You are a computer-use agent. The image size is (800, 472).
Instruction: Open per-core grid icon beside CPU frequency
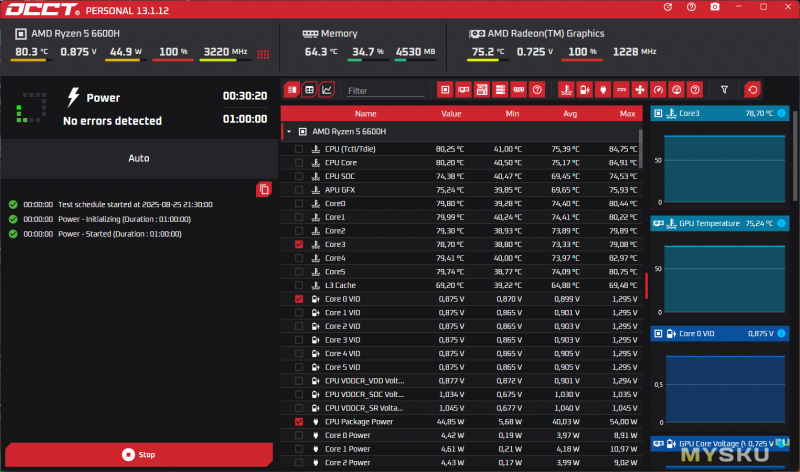[263, 54]
